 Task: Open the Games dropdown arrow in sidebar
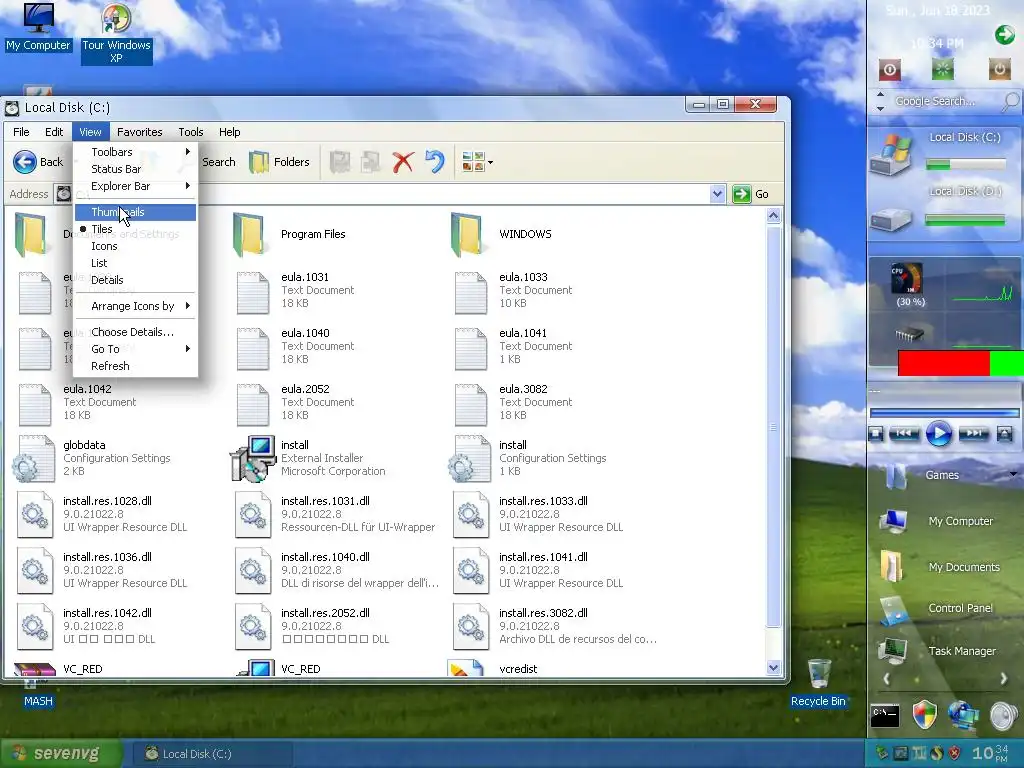(1013, 473)
